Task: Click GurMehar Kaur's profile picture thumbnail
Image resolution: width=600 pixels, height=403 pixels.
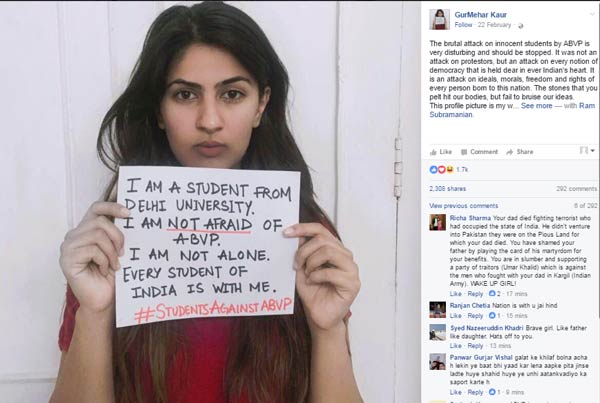Action: coord(439,19)
